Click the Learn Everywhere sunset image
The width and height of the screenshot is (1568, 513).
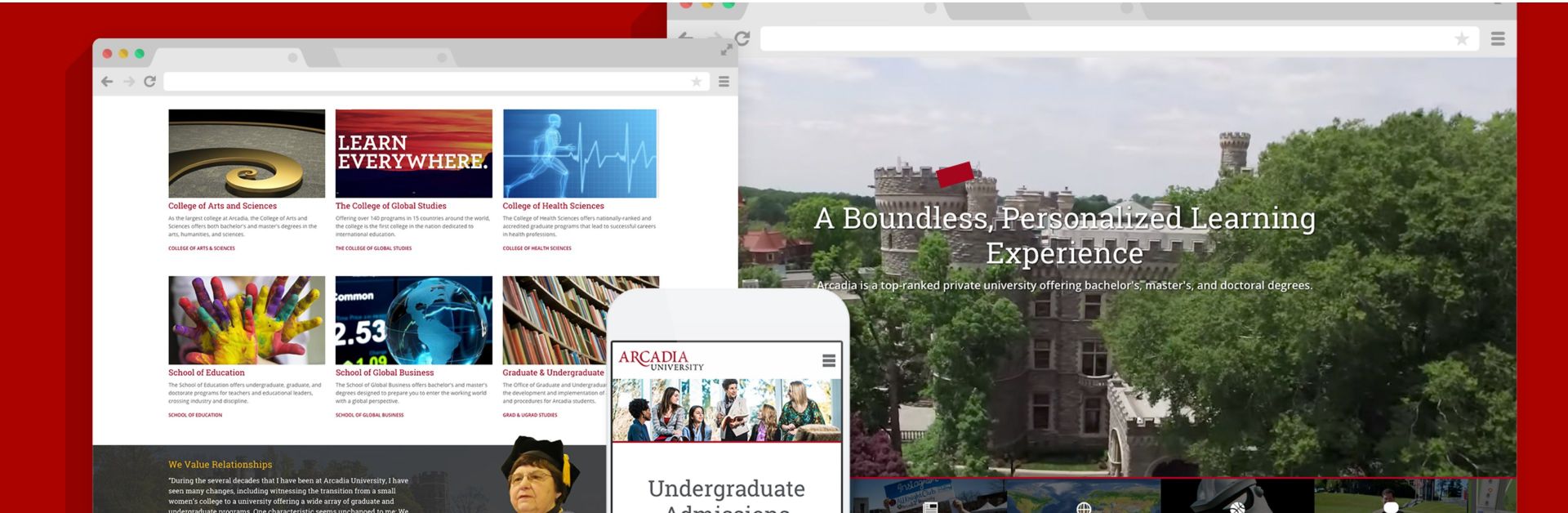coord(414,154)
